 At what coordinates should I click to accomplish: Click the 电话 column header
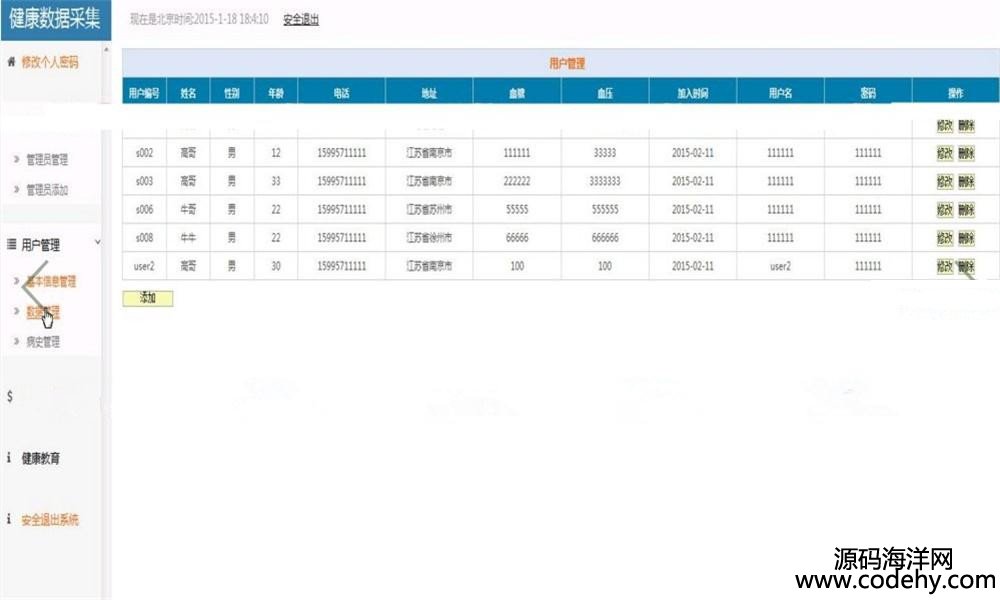click(x=341, y=93)
